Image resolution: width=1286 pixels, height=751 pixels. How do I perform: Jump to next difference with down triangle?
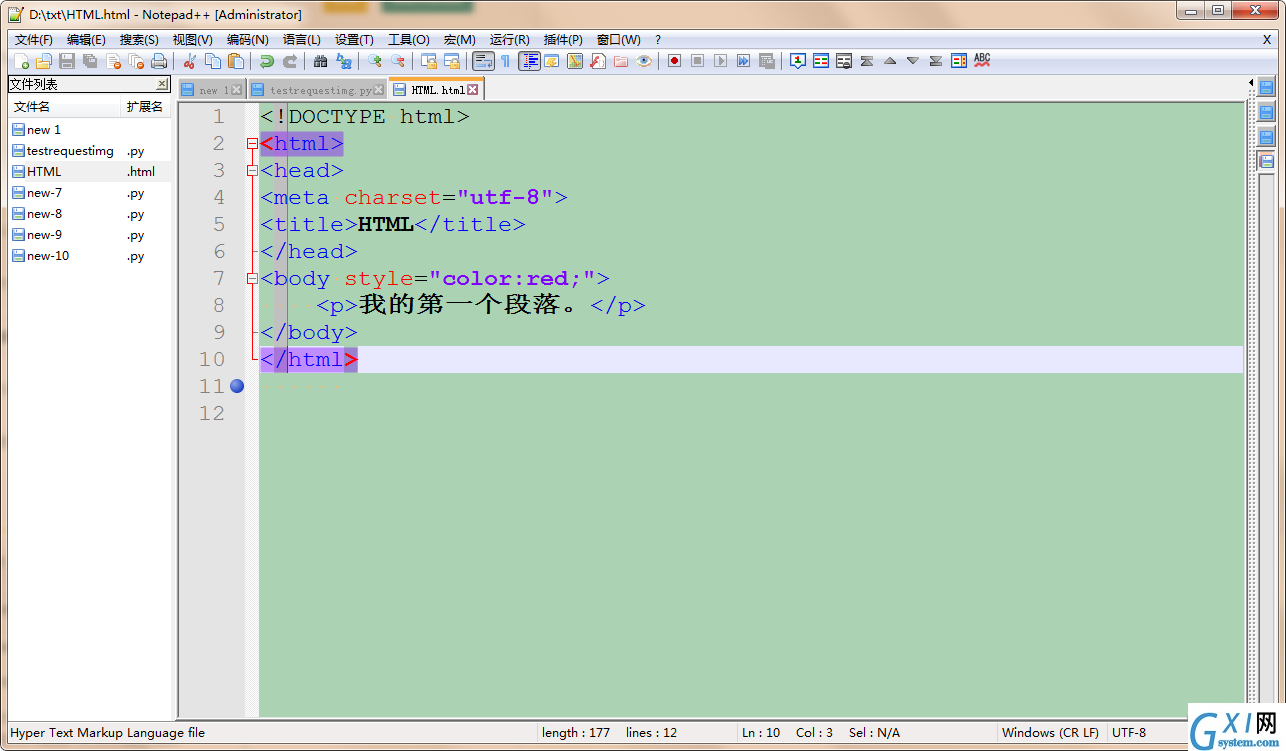pos(912,61)
